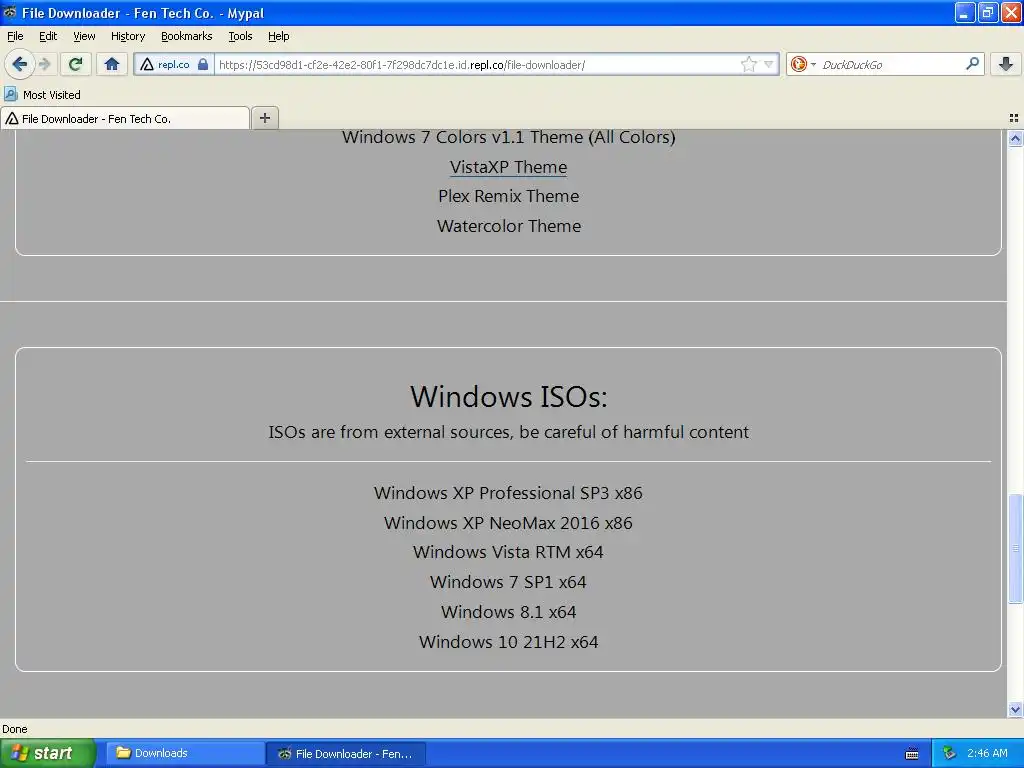Click the forward arrow navigation button
The width and height of the screenshot is (1024, 768).
45,64
